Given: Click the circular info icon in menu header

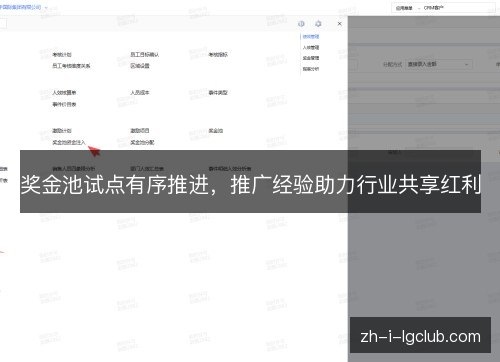Looking at the screenshot, I should [301, 24].
